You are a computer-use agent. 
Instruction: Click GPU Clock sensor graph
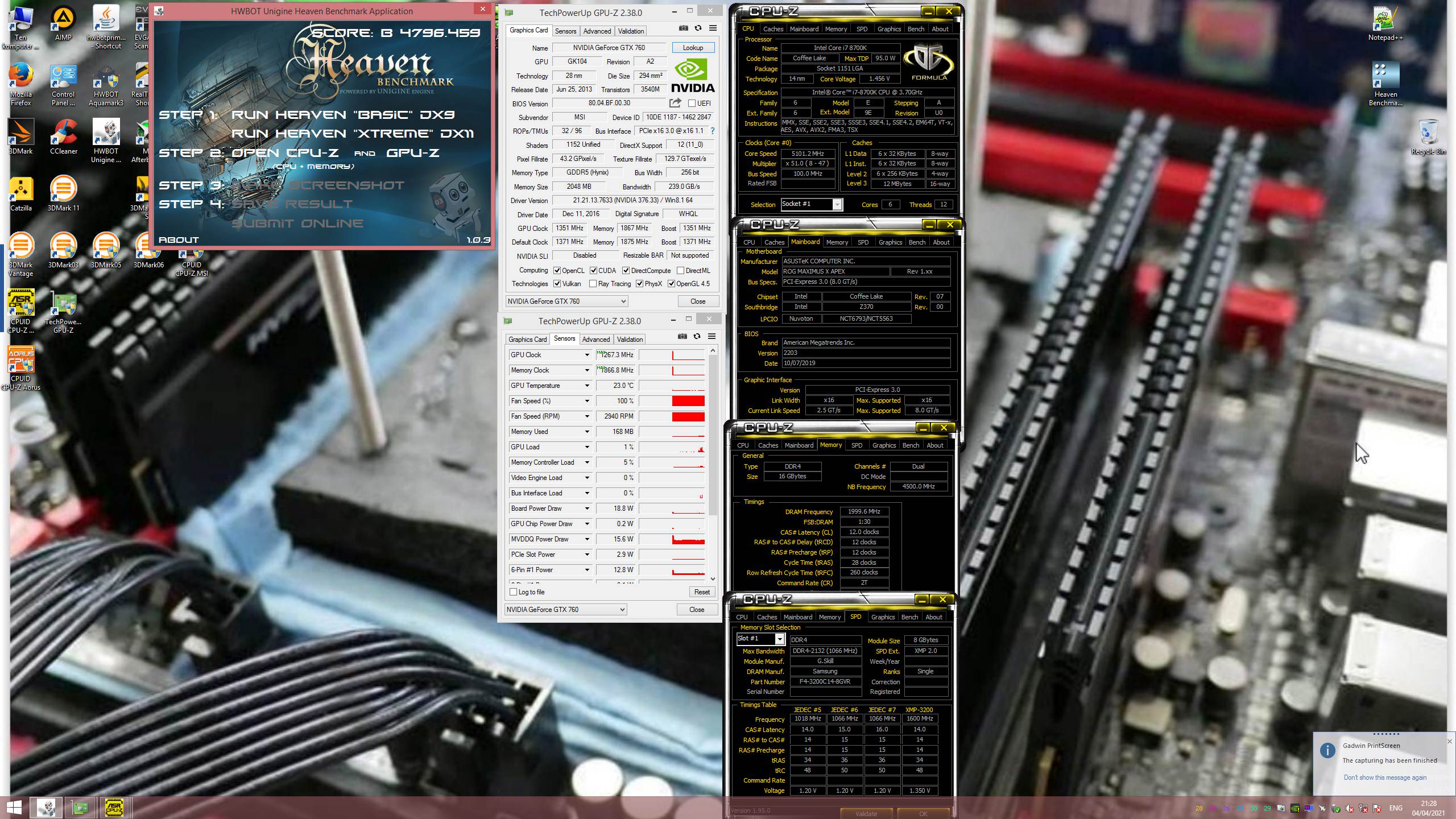click(x=672, y=355)
